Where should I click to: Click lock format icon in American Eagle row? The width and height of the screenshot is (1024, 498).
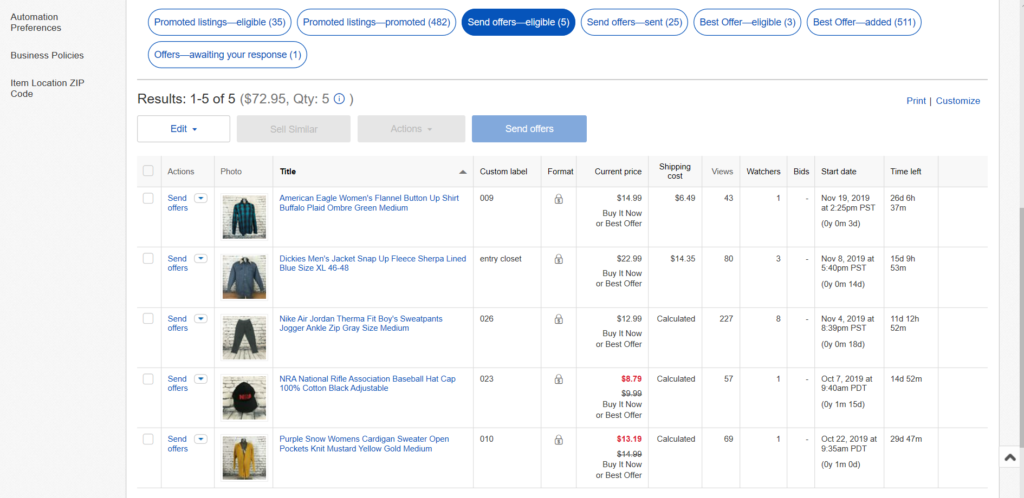[558, 199]
